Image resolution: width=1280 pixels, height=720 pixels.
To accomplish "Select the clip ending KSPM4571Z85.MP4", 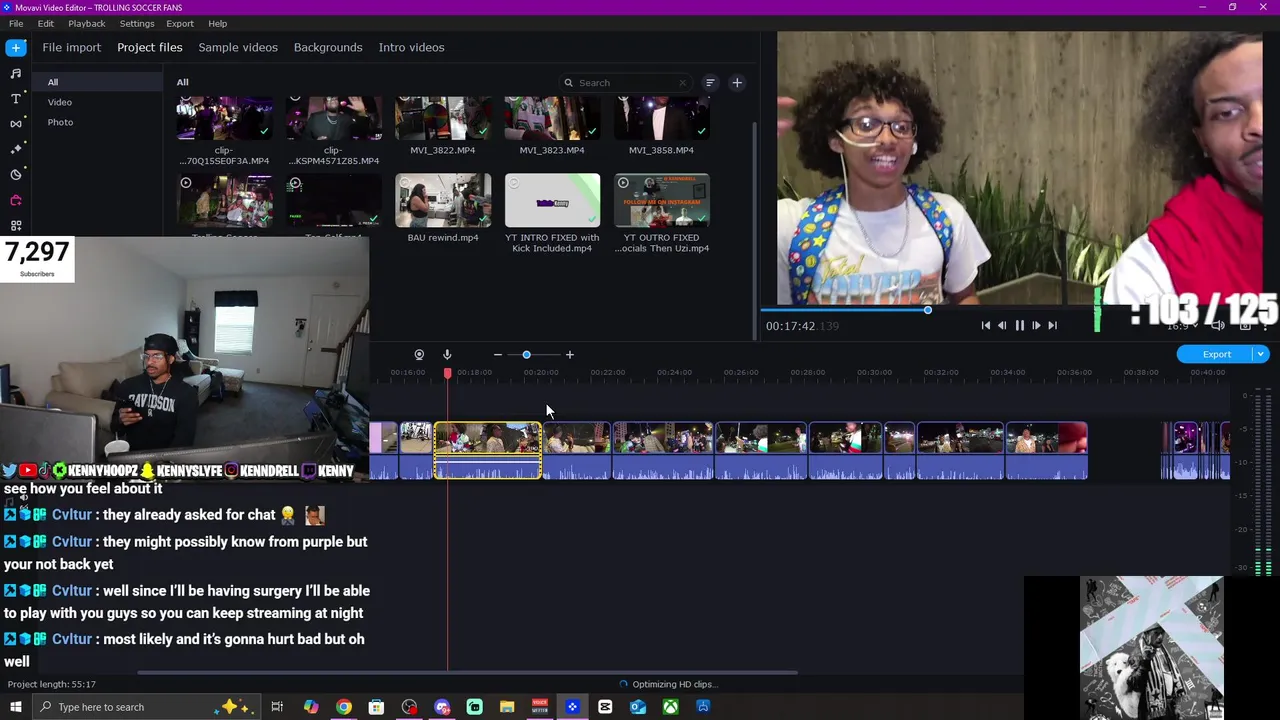I will [x=334, y=118].
